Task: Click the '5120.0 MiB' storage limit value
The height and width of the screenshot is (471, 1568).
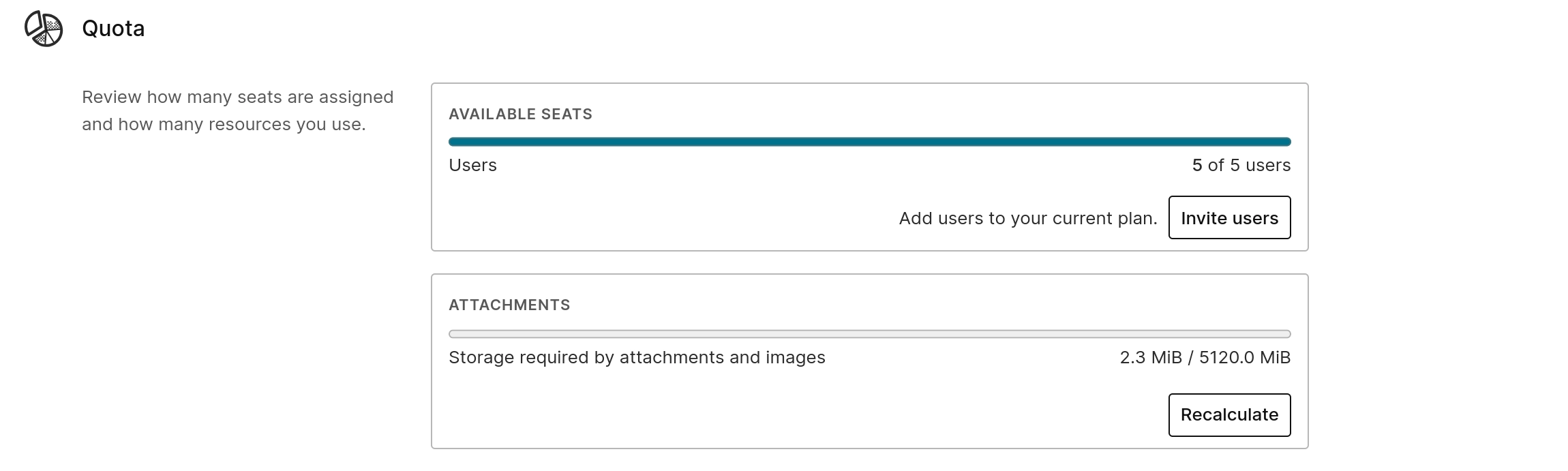Action: (1244, 357)
